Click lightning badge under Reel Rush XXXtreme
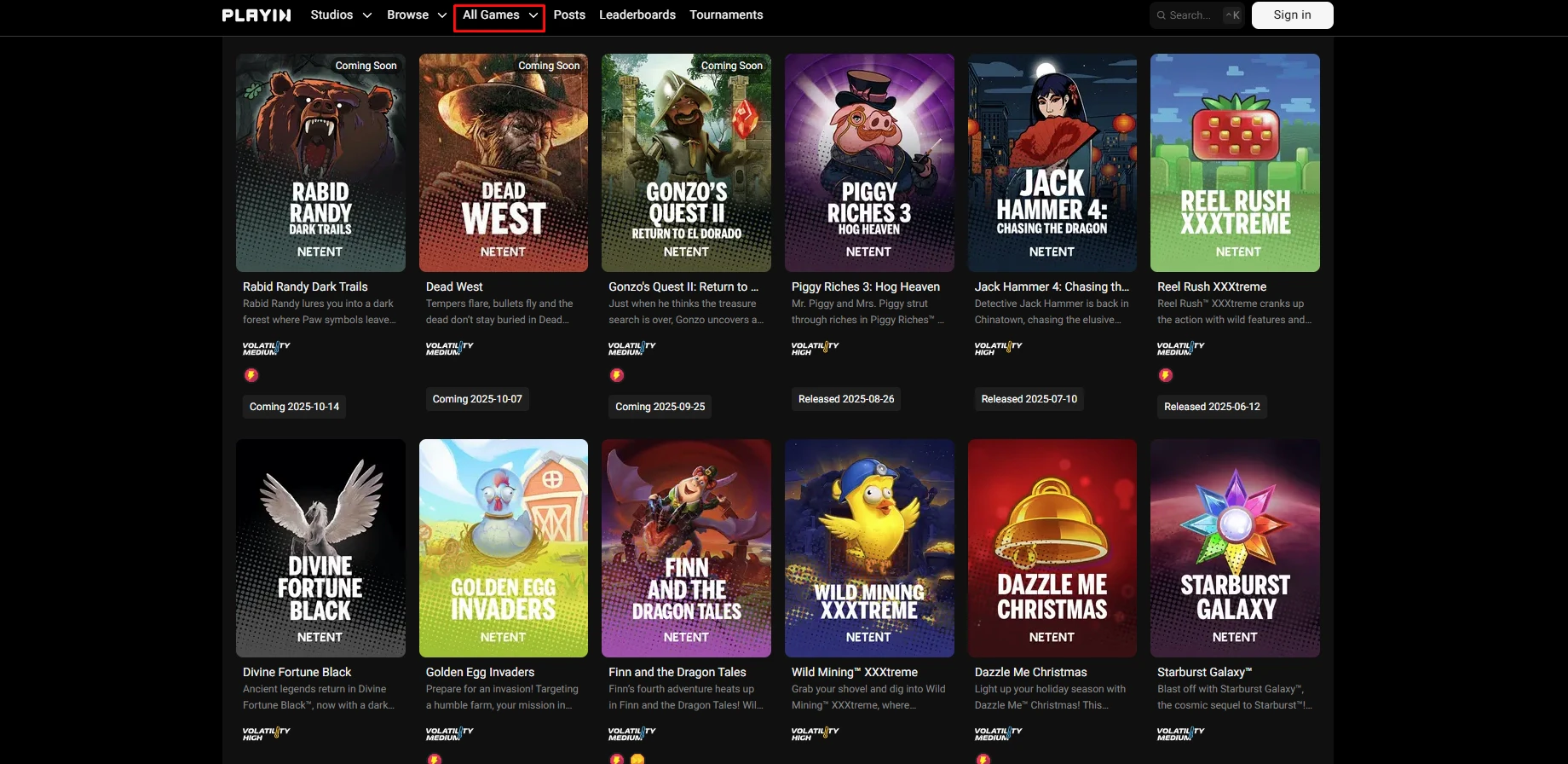This screenshot has width=1568, height=764. click(x=1166, y=375)
